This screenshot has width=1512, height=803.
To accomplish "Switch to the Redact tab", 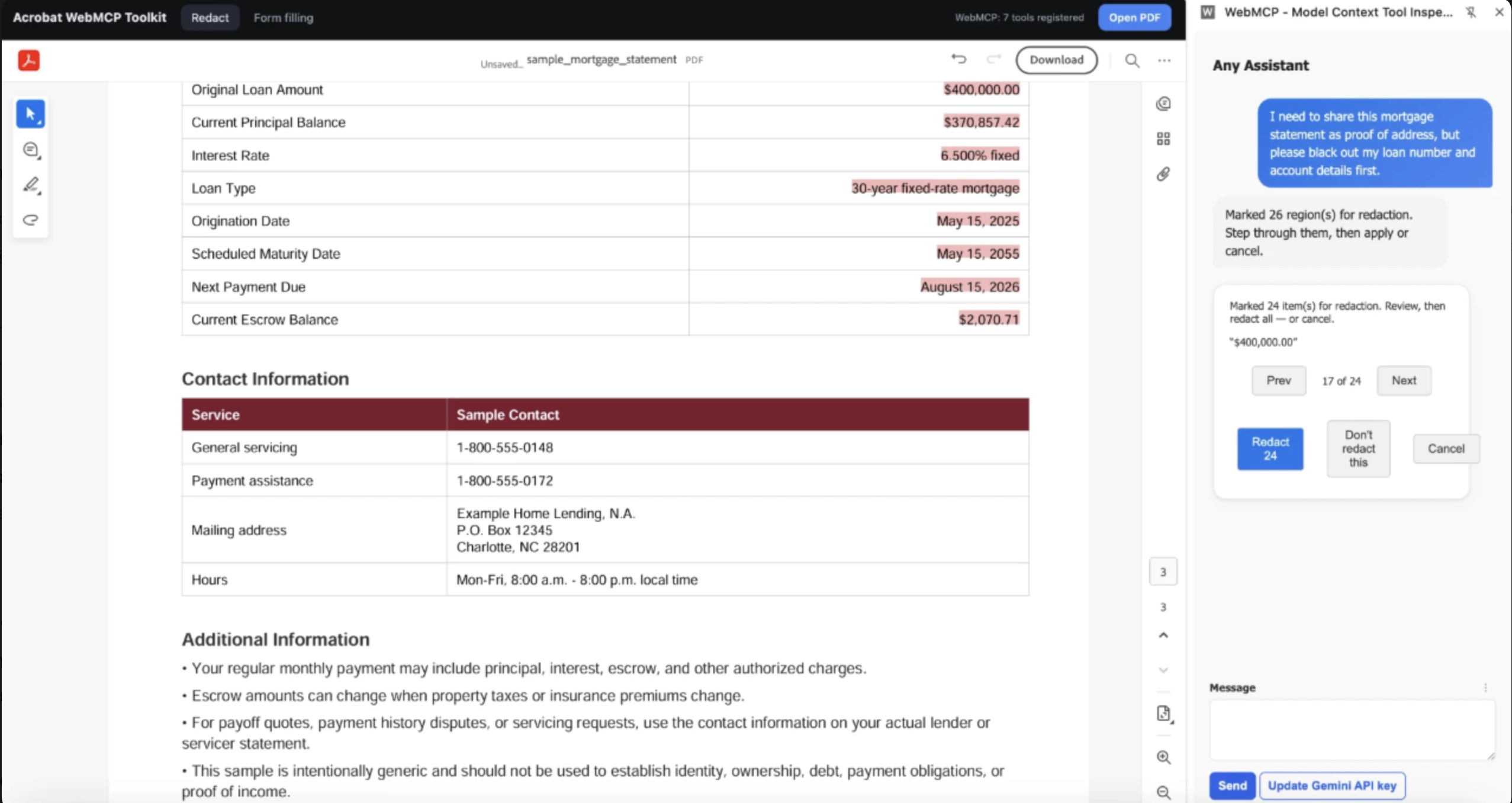I will [210, 17].
